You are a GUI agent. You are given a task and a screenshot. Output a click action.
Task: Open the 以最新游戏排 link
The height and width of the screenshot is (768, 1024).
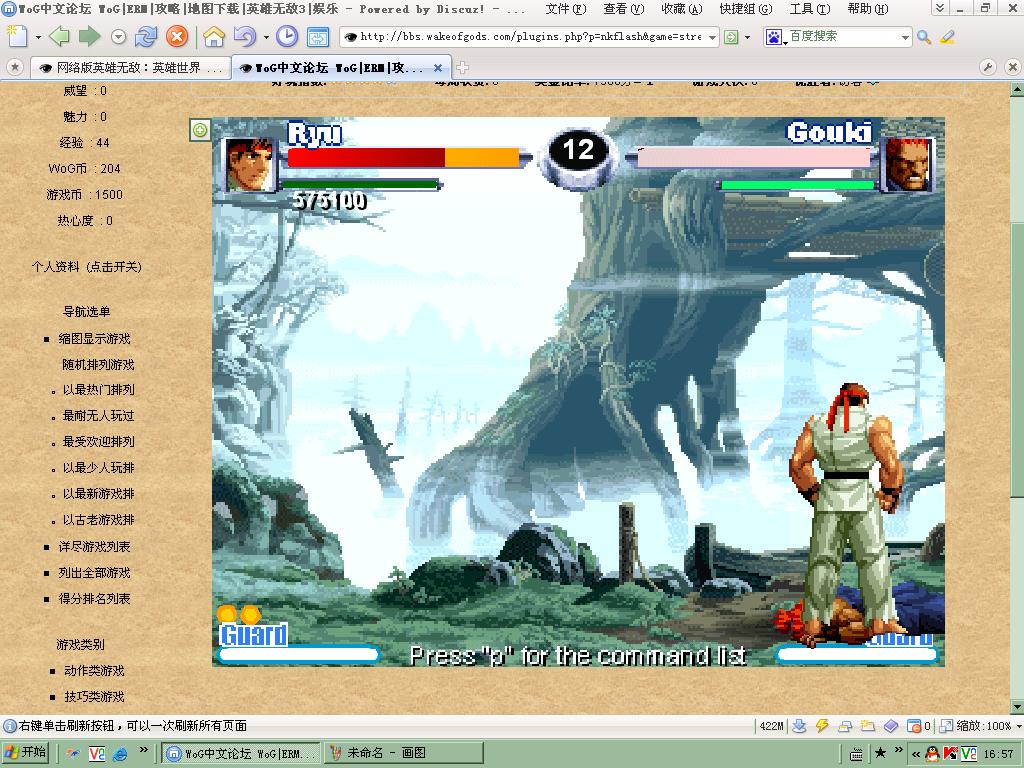tap(98, 494)
